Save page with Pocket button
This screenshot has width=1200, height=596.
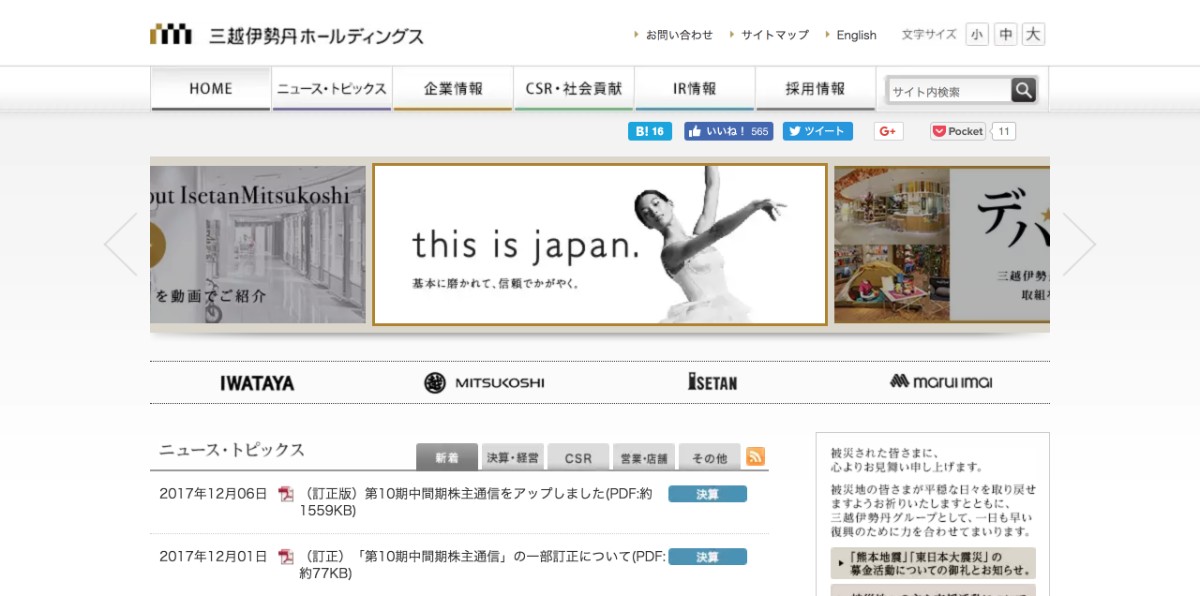957,131
